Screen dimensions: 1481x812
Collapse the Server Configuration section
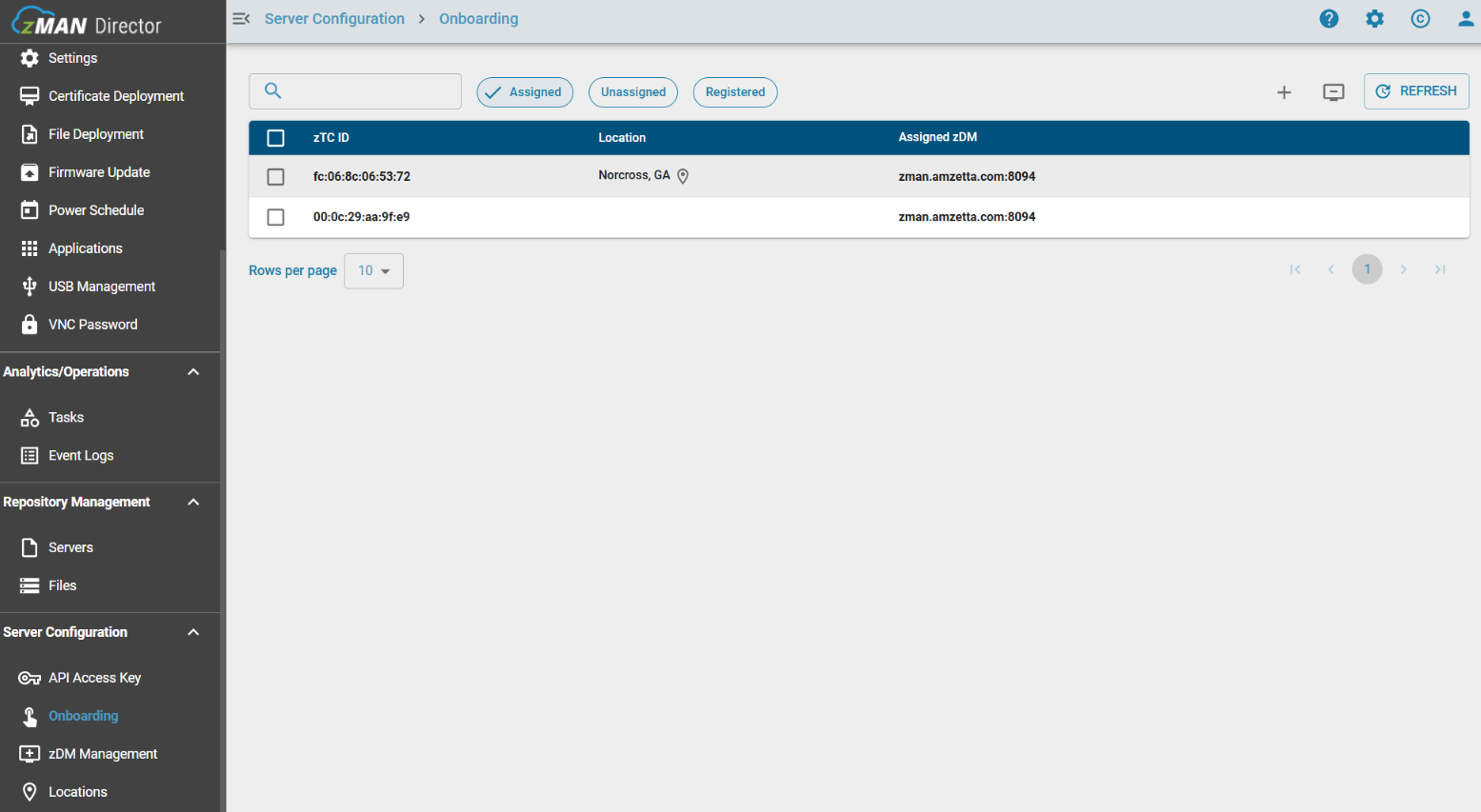click(x=193, y=633)
